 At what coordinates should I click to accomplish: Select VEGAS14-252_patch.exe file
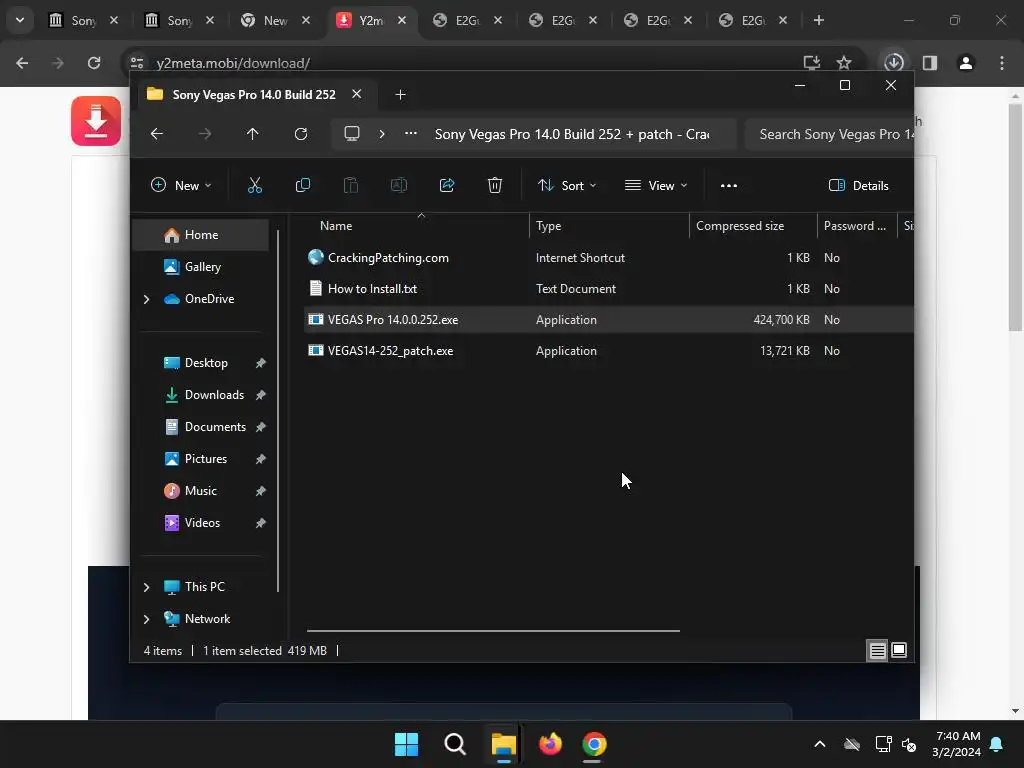(390, 351)
